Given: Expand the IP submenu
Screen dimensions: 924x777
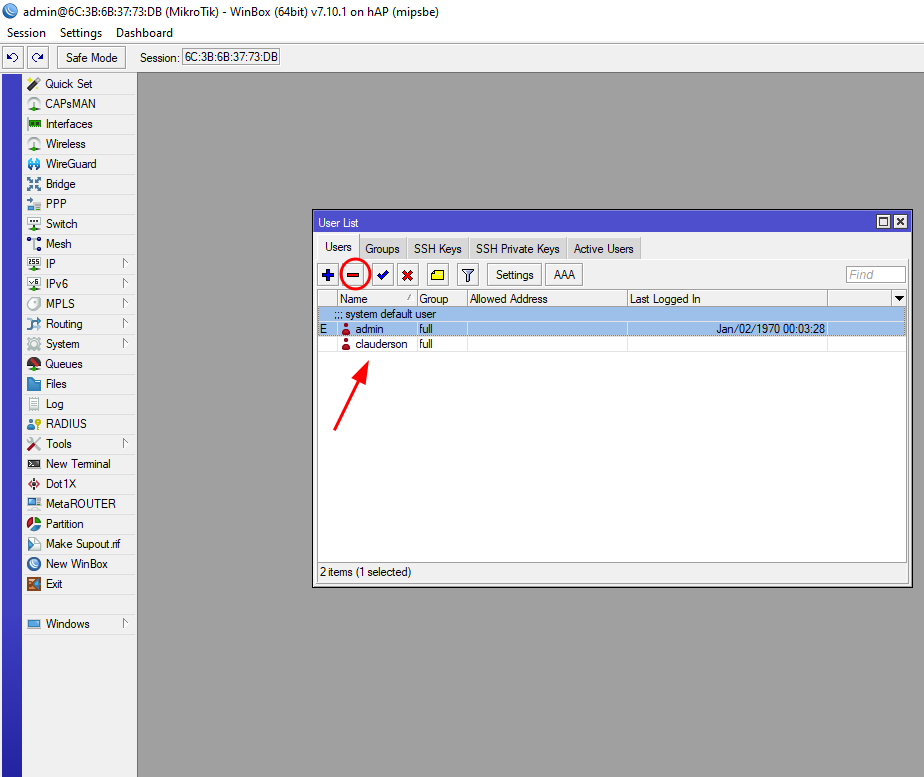Looking at the screenshot, I should pos(78,264).
